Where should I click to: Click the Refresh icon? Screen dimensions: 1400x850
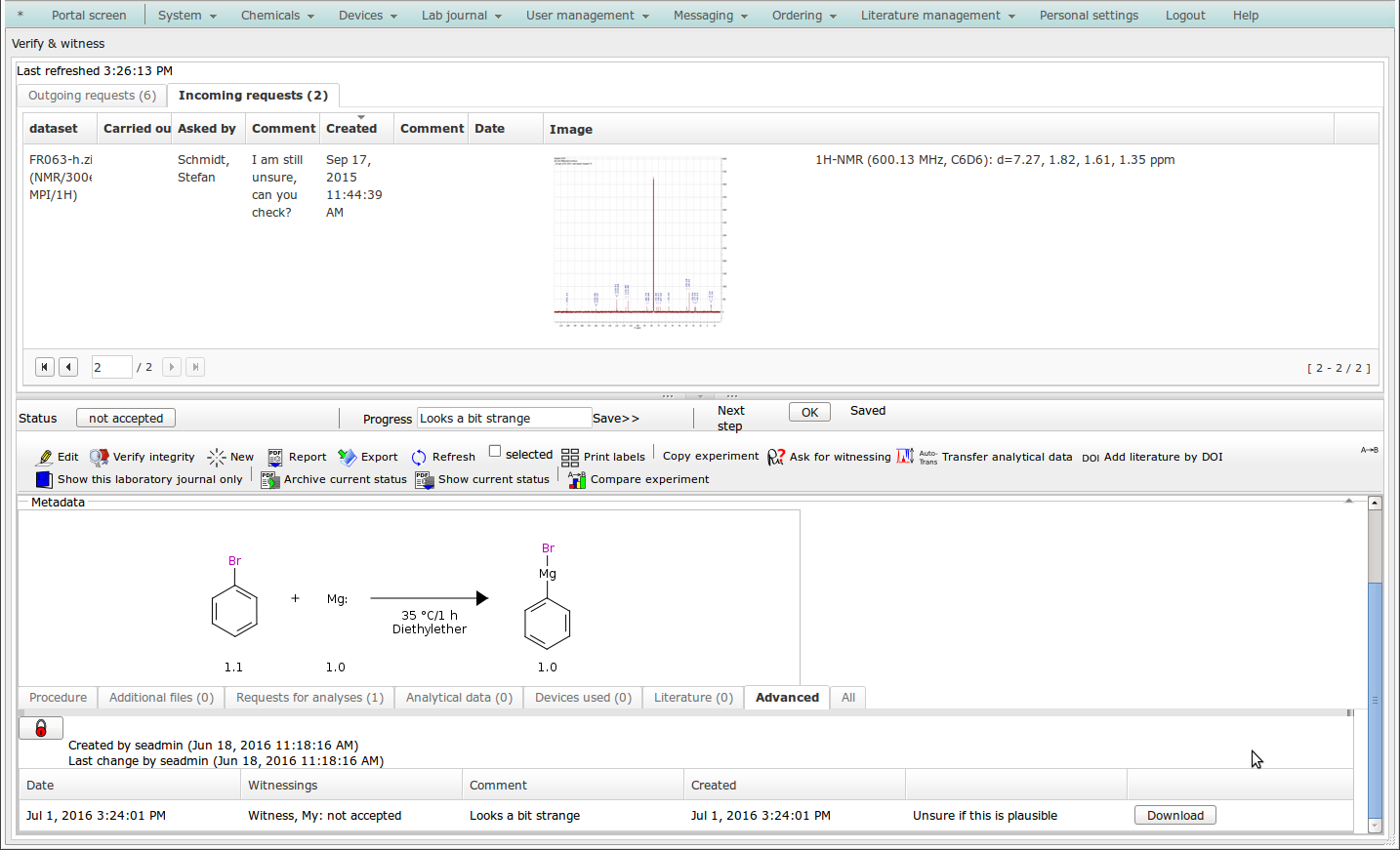coord(419,457)
